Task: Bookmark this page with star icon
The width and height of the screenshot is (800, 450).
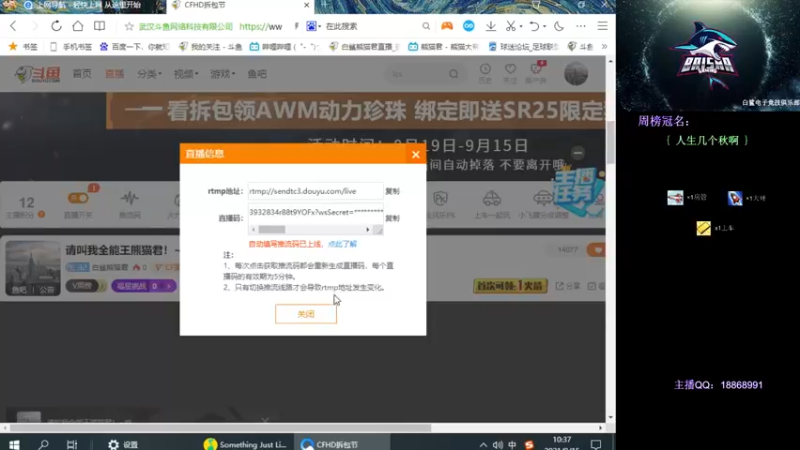Action: pyautogui.click(x=129, y=26)
